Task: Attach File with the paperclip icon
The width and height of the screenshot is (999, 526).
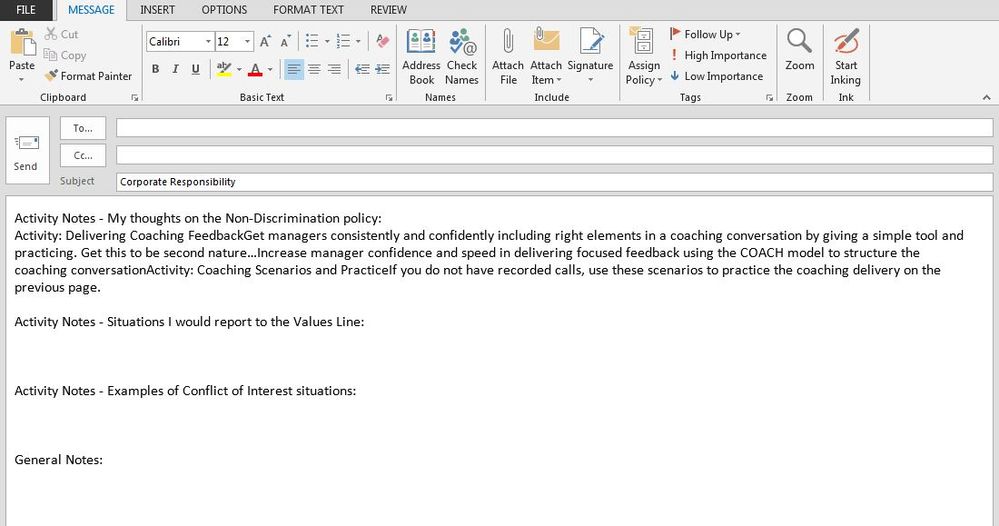Action: click(x=508, y=57)
